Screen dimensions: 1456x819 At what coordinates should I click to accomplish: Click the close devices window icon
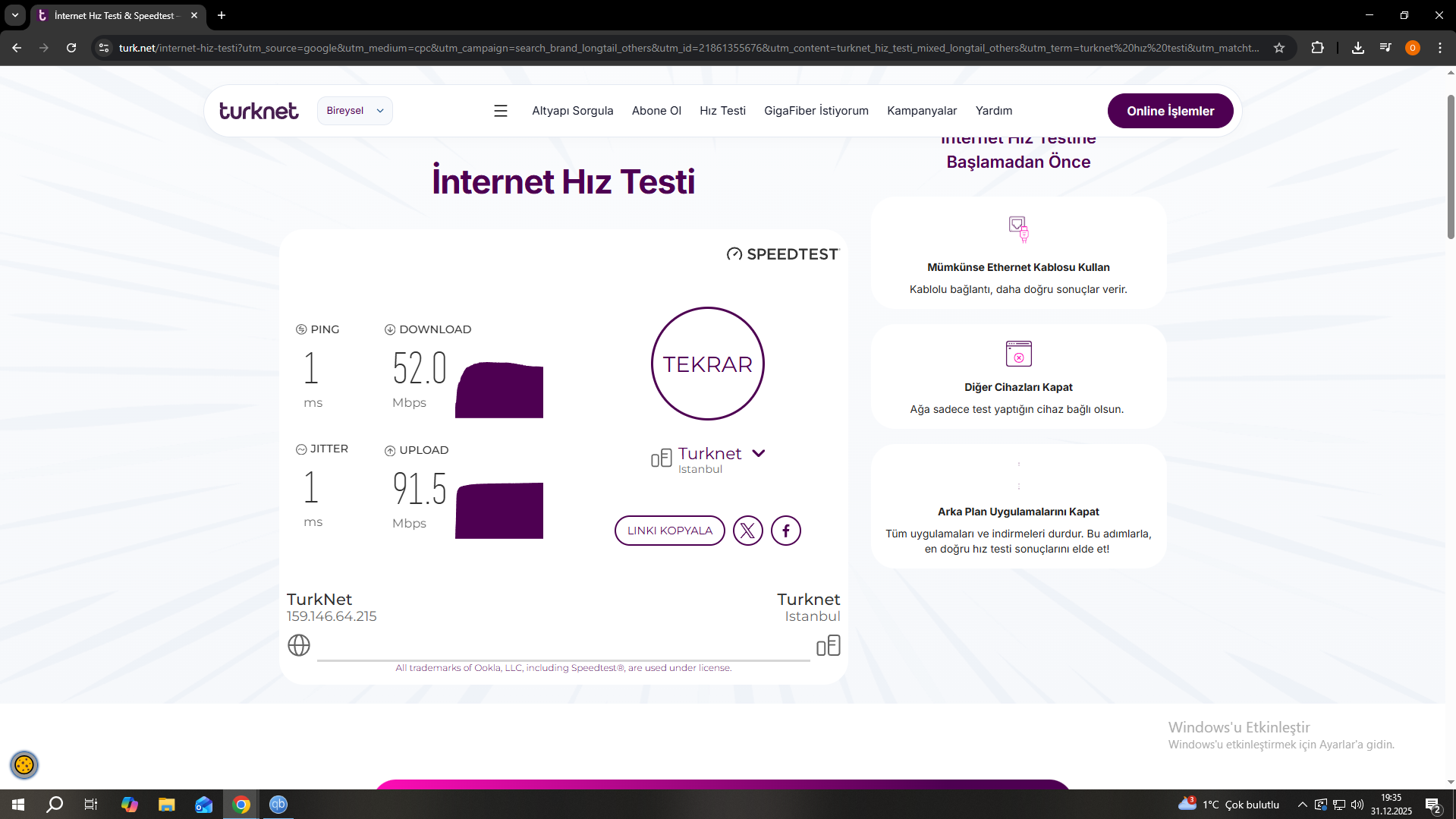pyautogui.click(x=1018, y=354)
